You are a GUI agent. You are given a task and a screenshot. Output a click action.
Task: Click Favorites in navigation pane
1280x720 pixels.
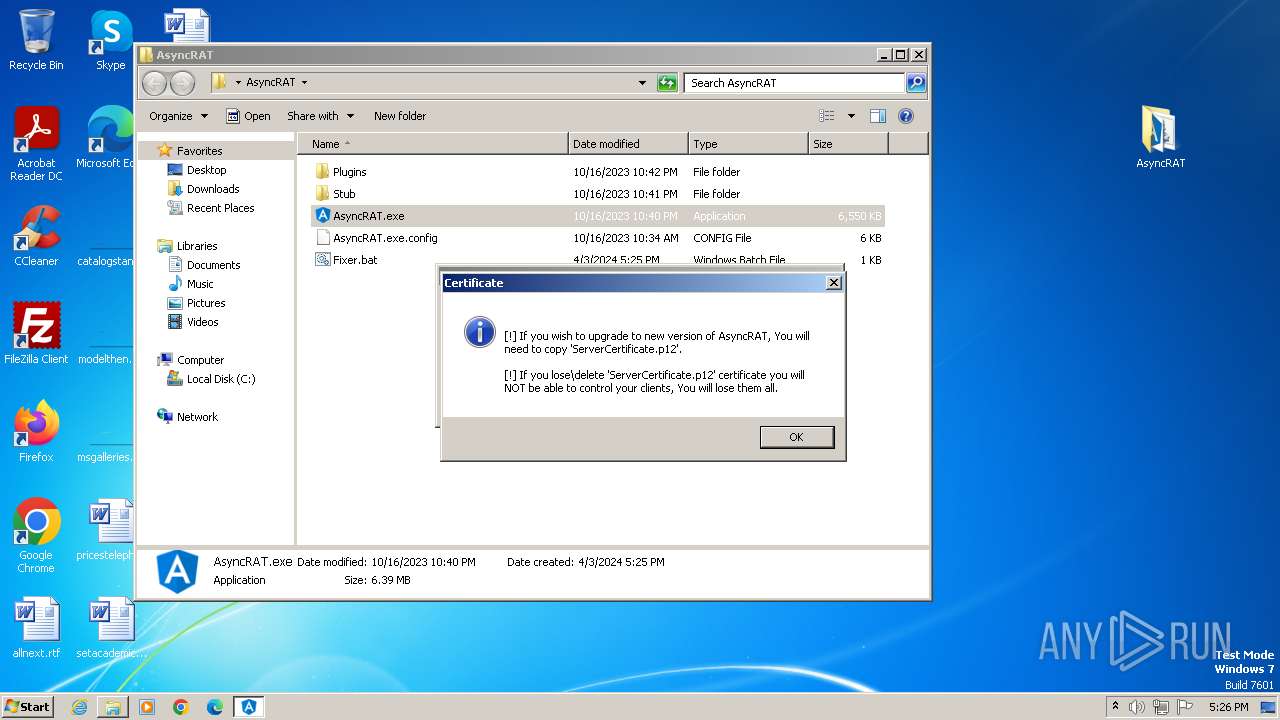pos(199,151)
